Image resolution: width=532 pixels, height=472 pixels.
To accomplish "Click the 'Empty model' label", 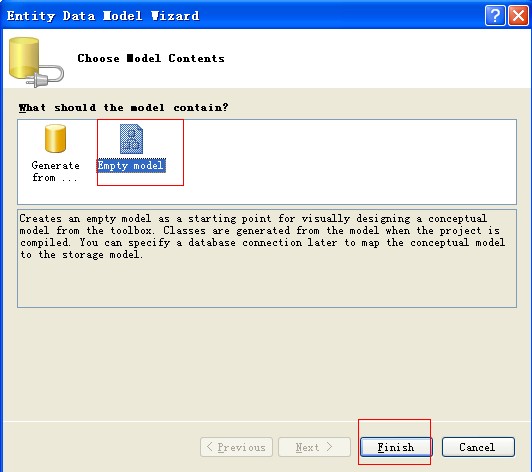I will (131, 166).
